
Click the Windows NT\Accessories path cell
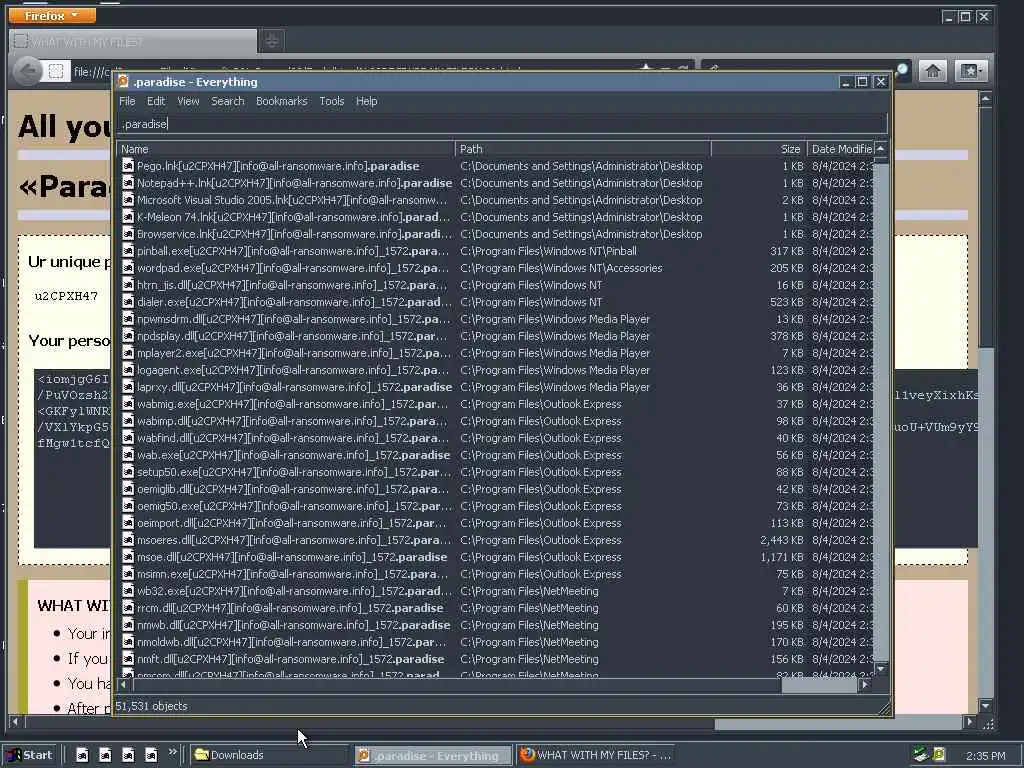click(561, 268)
